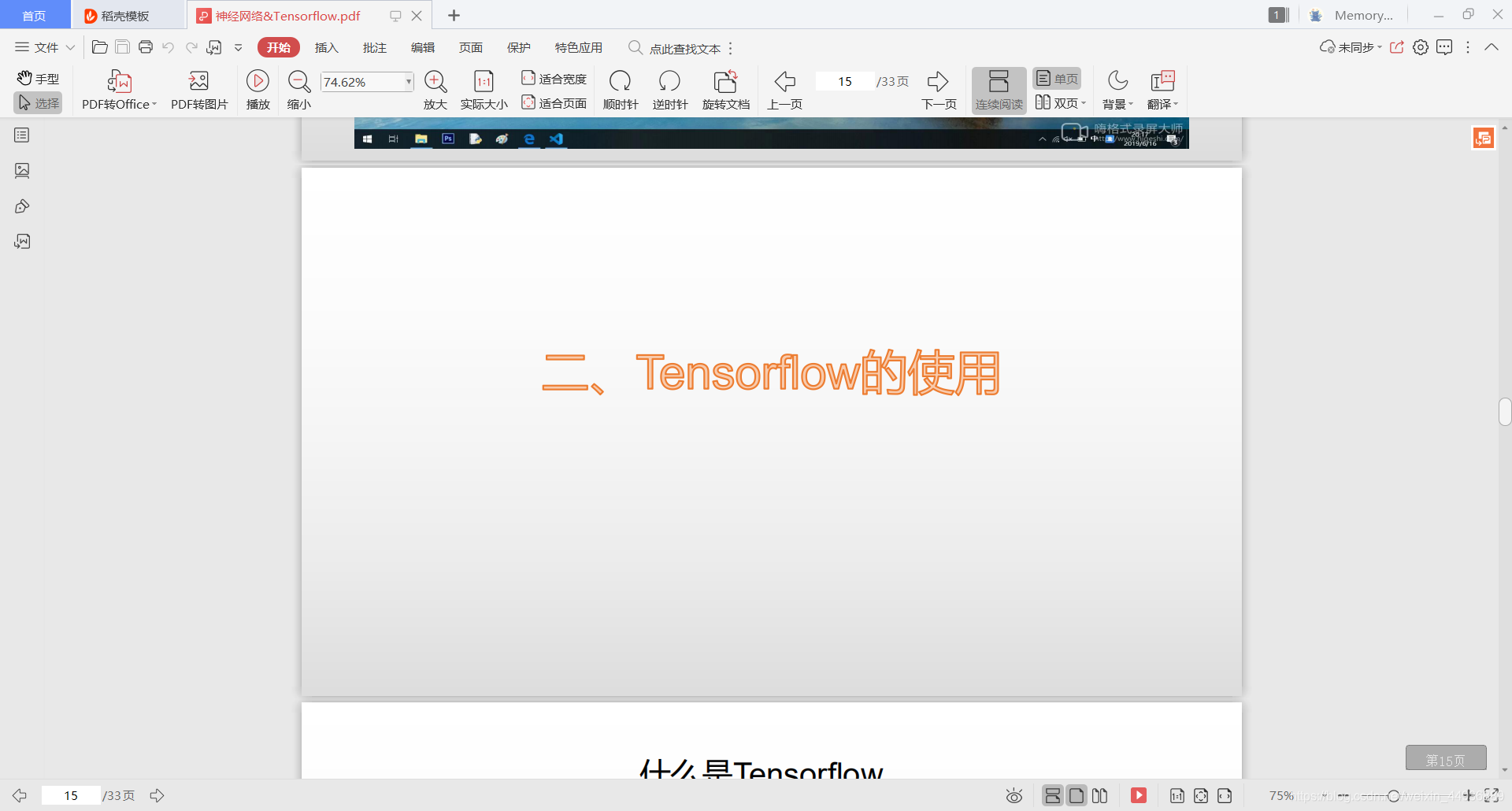Screen dimensions: 1512x811
Task: Collapse the ribbon with chevron
Action: coord(1492,47)
